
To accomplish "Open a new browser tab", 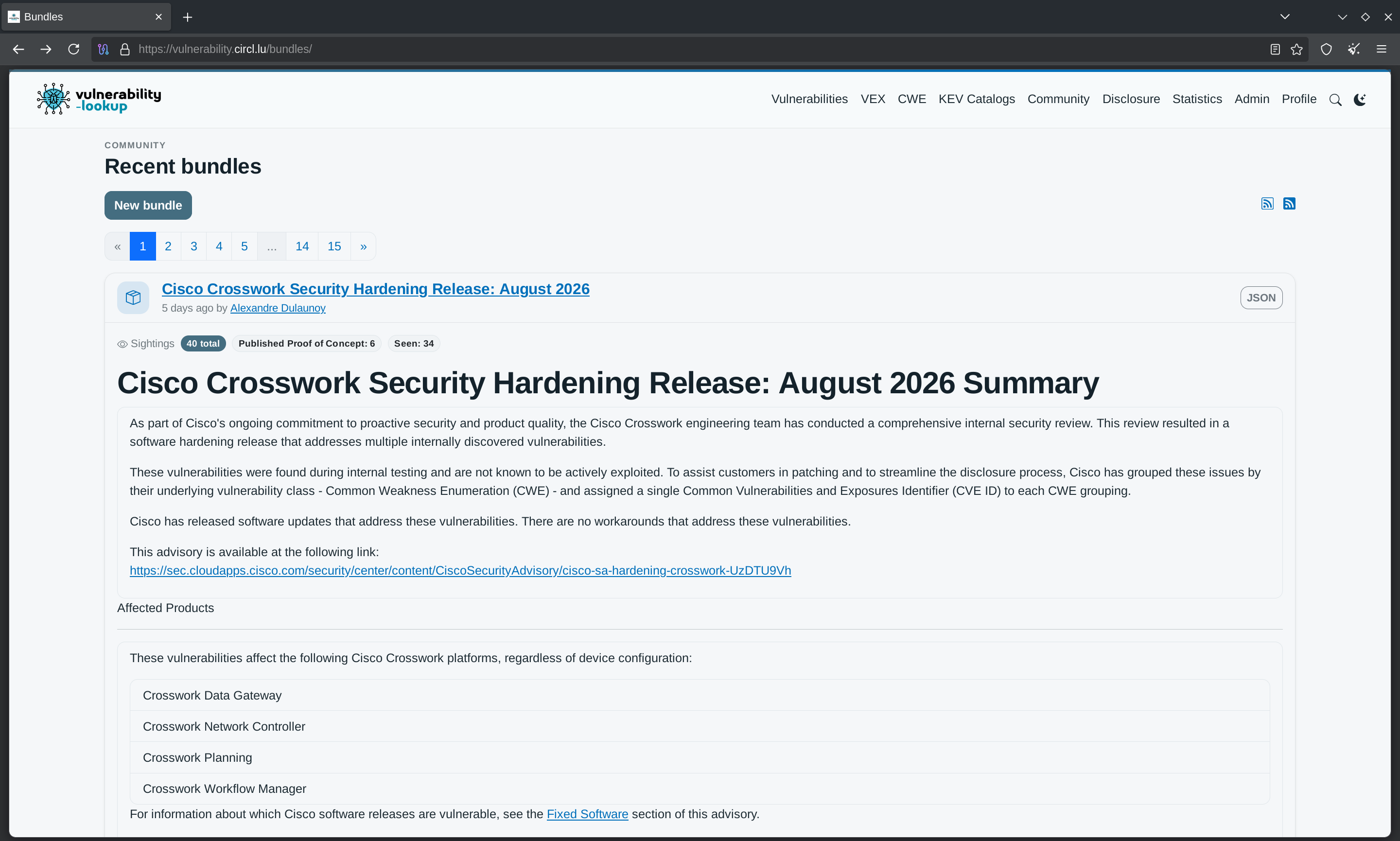I will coord(188,17).
